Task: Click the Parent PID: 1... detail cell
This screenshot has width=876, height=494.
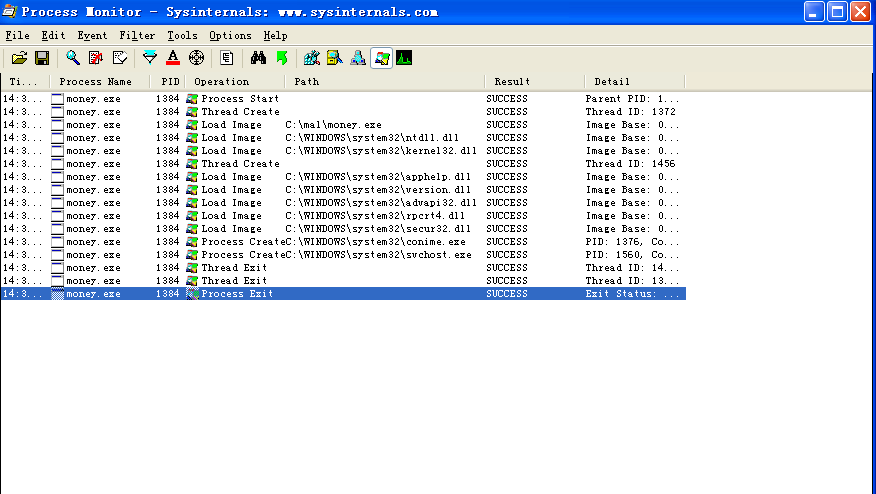Action: point(632,99)
